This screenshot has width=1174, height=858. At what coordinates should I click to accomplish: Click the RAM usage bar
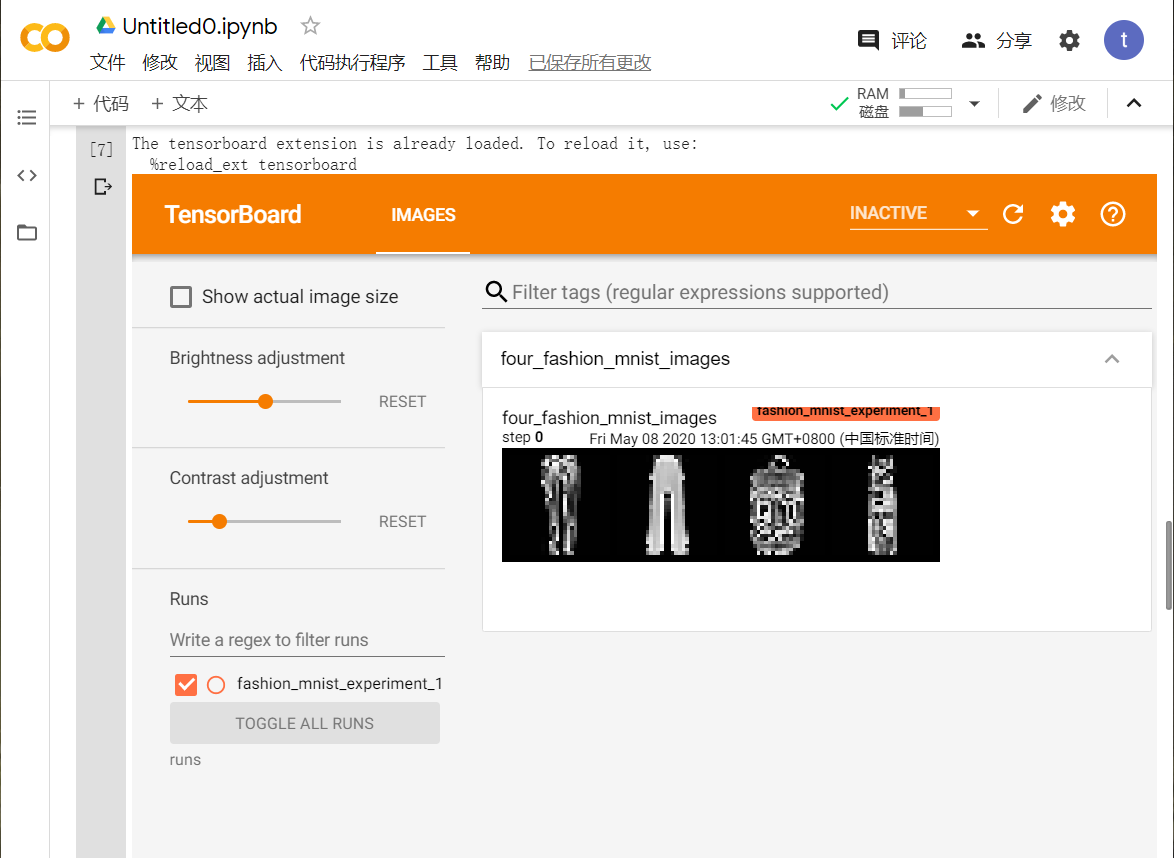click(x=925, y=94)
